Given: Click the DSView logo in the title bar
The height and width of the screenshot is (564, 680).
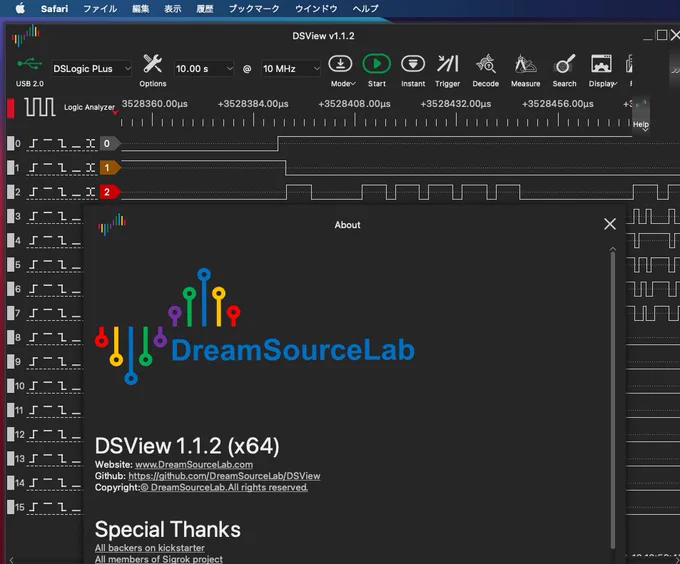Looking at the screenshot, I should pyautogui.click(x=26, y=36).
